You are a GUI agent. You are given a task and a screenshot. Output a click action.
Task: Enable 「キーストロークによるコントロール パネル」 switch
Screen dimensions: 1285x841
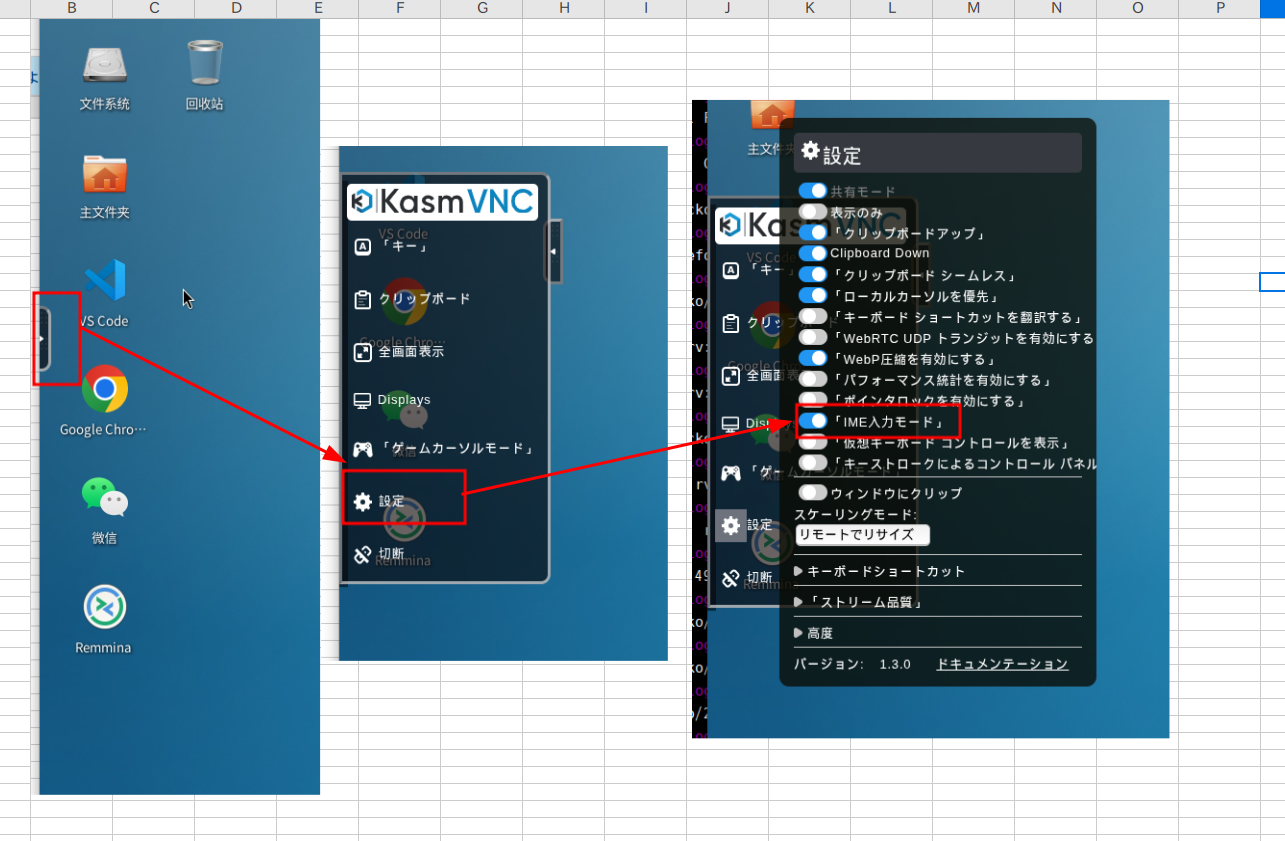click(x=813, y=463)
